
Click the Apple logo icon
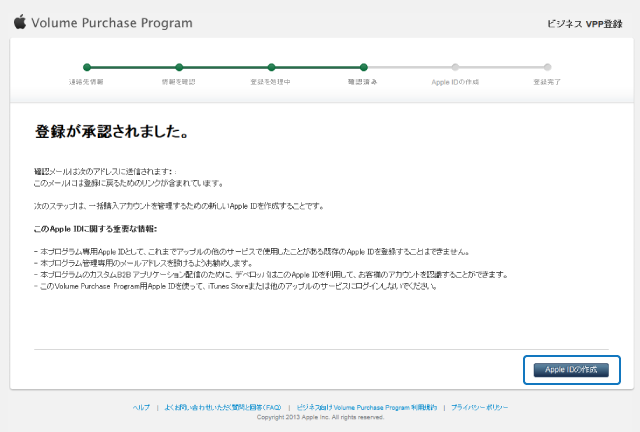[19, 20]
